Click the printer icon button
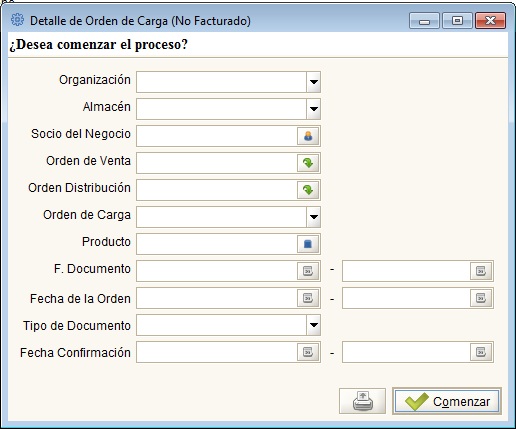This screenshot has width=516, height=429. (362, 401)
